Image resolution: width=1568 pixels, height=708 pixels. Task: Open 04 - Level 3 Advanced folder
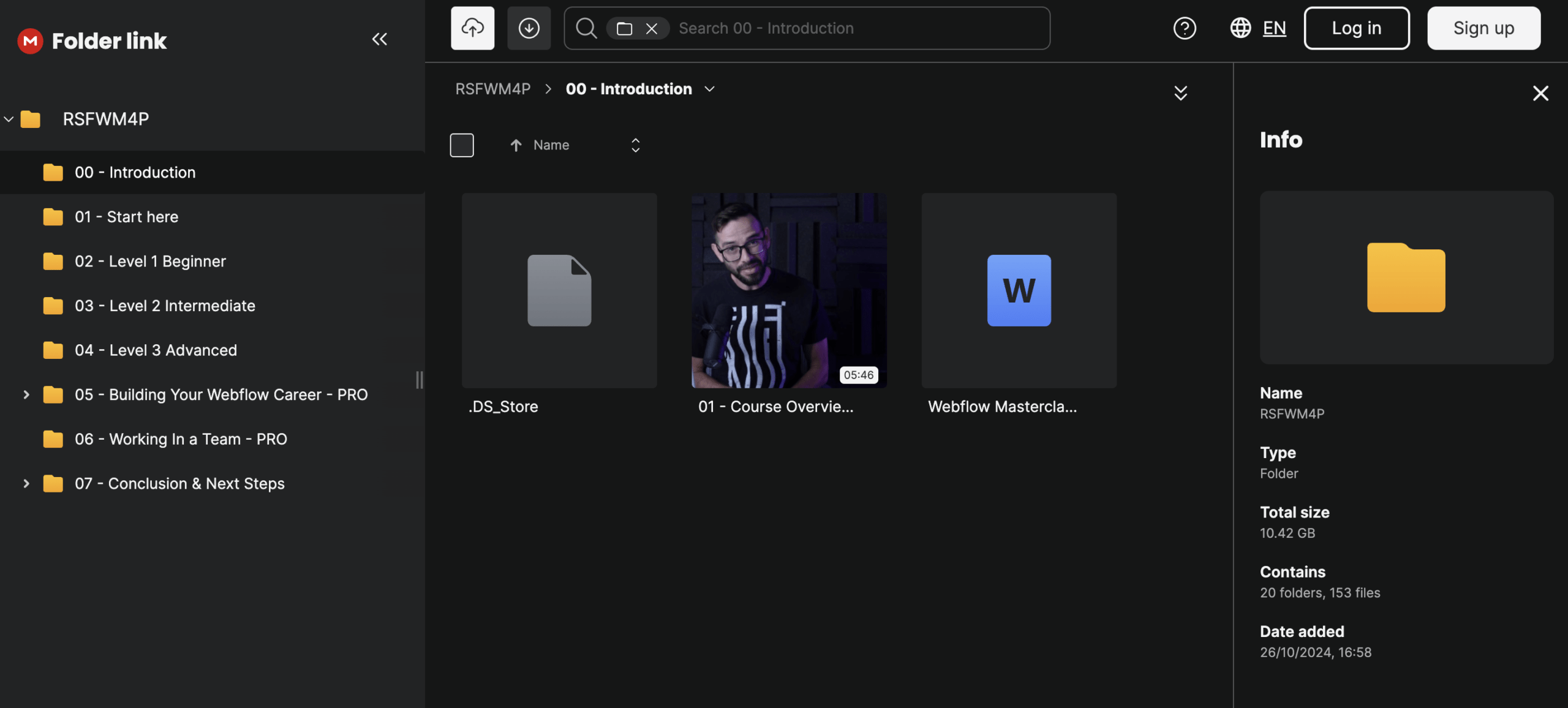pos(156,350)
